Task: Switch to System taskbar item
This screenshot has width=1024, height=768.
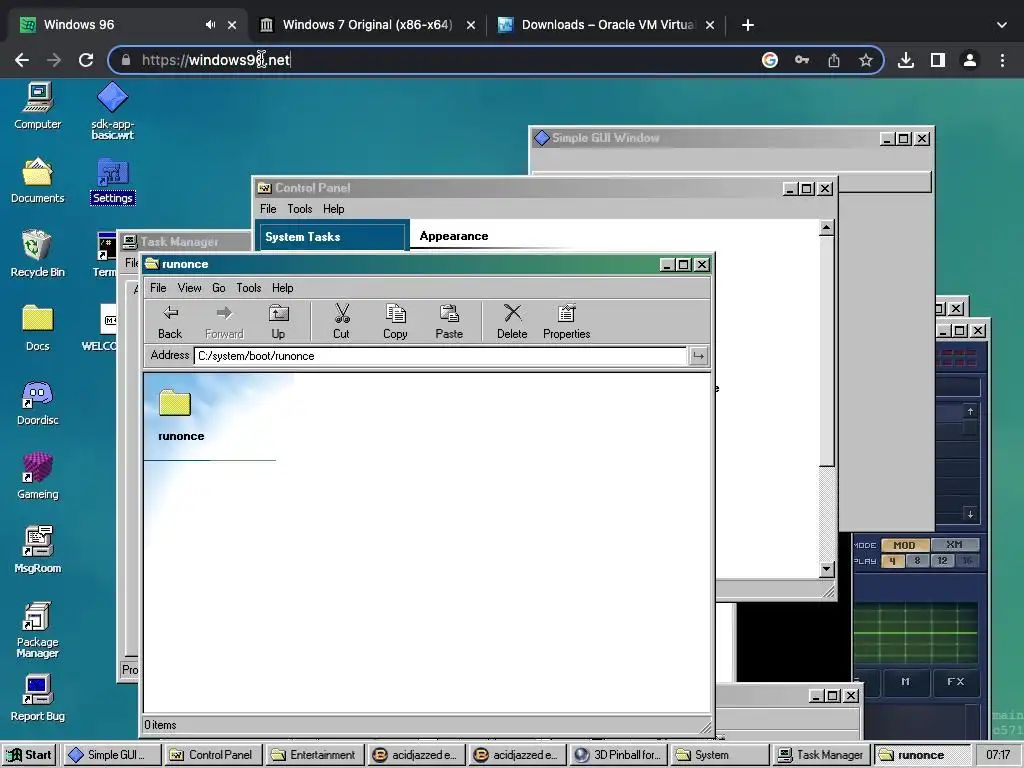Action: click(x=720, y=755)
